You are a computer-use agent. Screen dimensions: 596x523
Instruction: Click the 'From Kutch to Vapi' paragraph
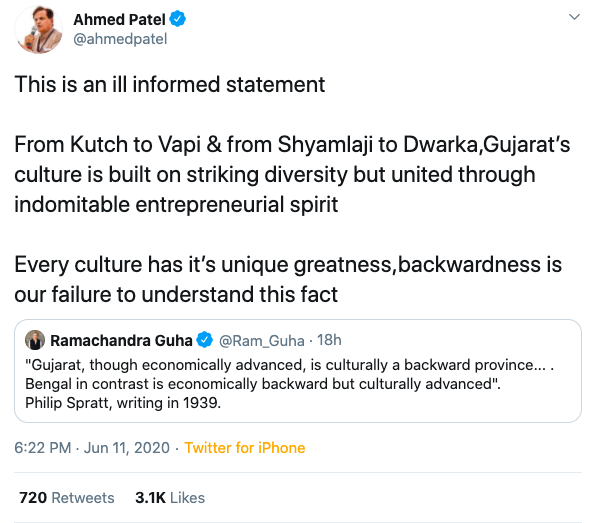(292, 174)
